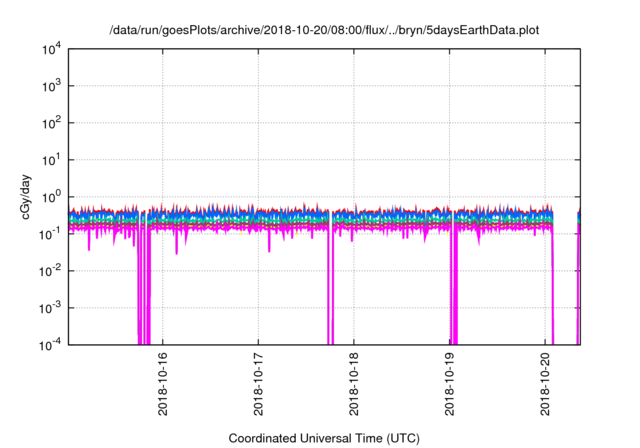Select the 10^0 y-axis label
This screenshot has height=448, width=640.
click(x=52, y=197)
